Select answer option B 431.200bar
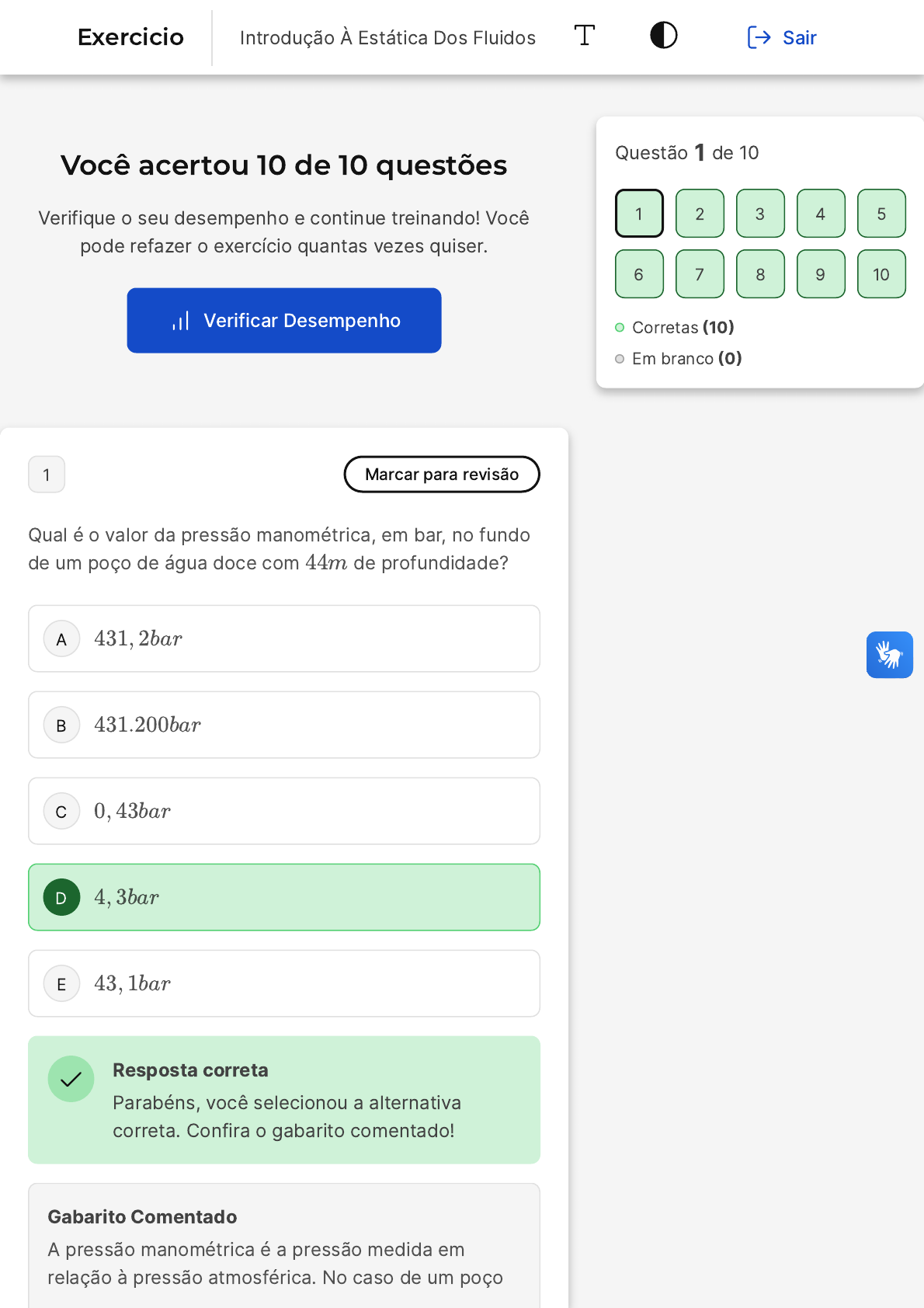Viewport: 924px width, 1308px height. point(284,725)
